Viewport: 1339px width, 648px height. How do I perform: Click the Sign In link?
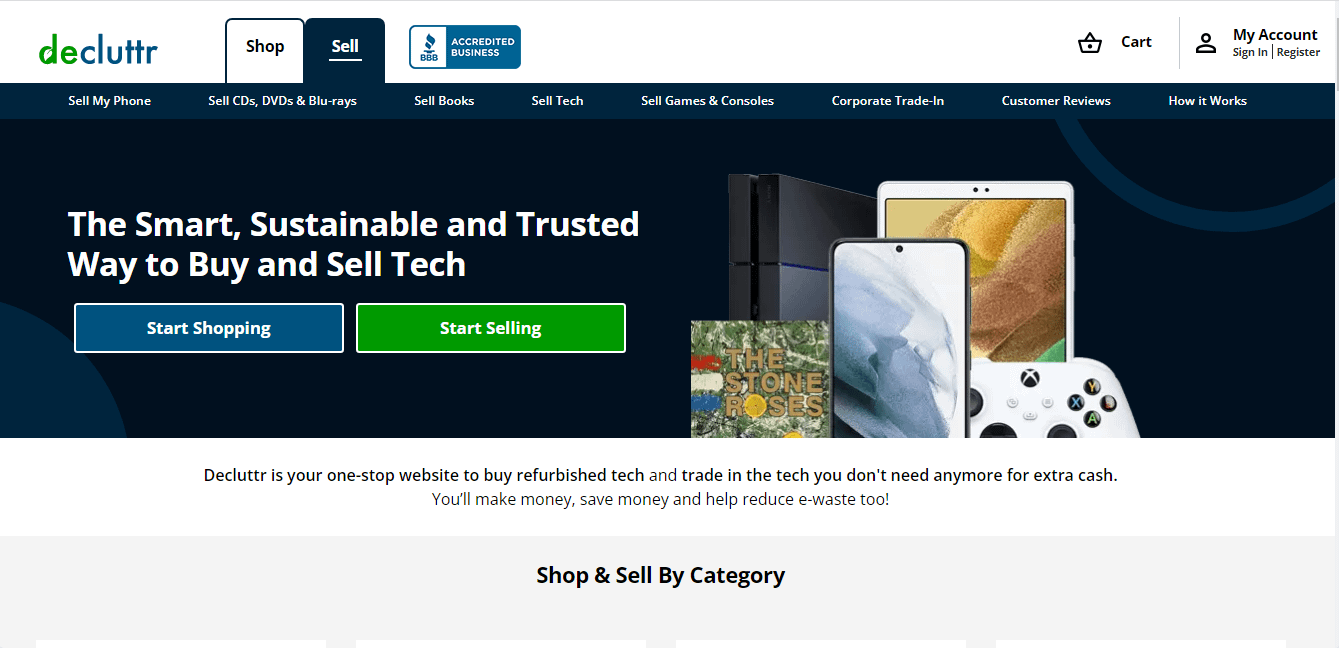pyautogui.click(x=1250, y=53)
